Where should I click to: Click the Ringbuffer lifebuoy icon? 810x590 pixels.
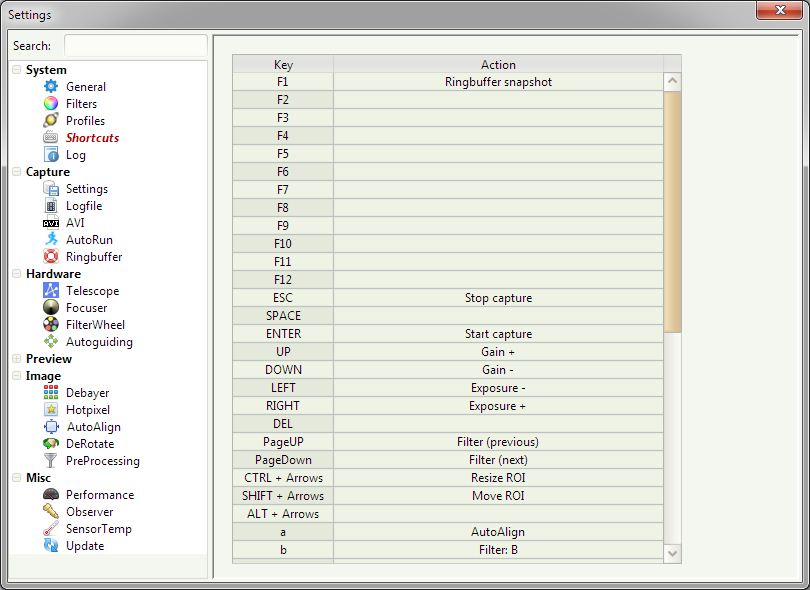51,256
